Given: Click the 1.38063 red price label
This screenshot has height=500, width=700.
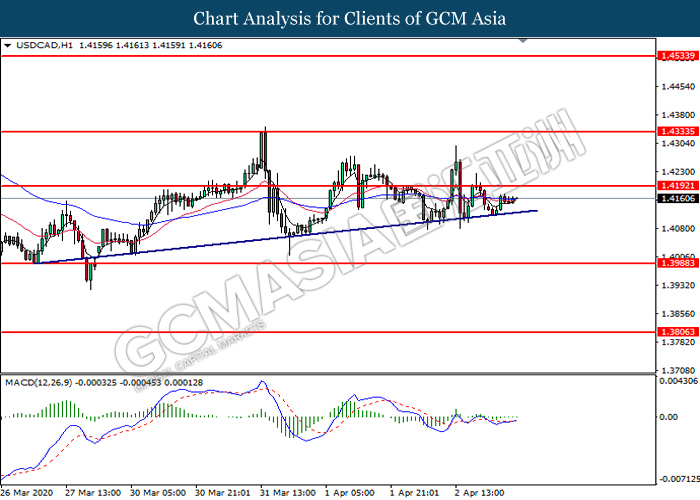Looking at the screenshot, I should pos(674,331).
